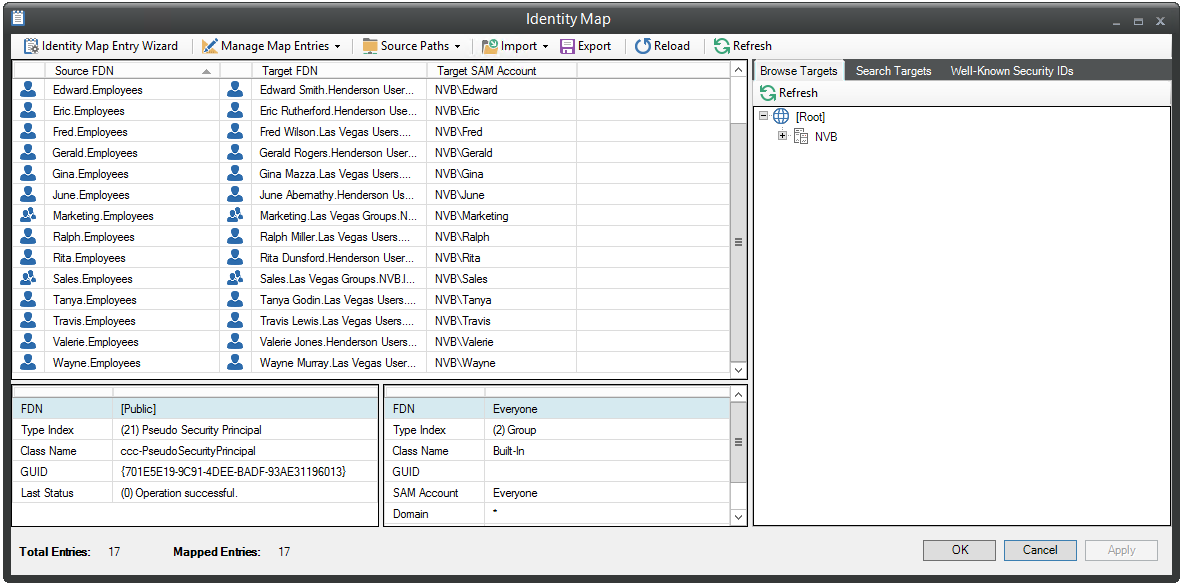Click Refresh under Browse Targets tab

789,93
